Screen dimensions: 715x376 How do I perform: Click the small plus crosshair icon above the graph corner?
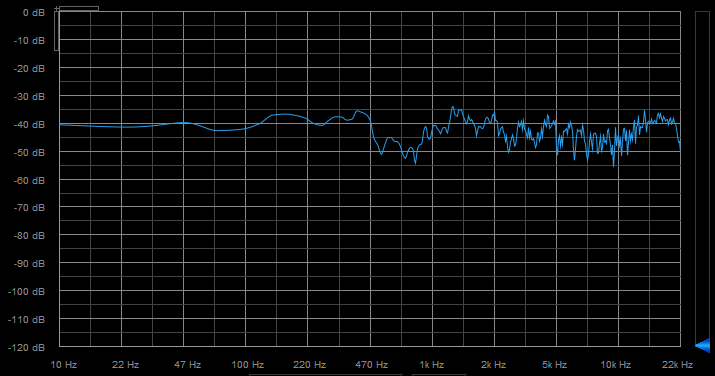pyautogui.click(x=57, y=9)
